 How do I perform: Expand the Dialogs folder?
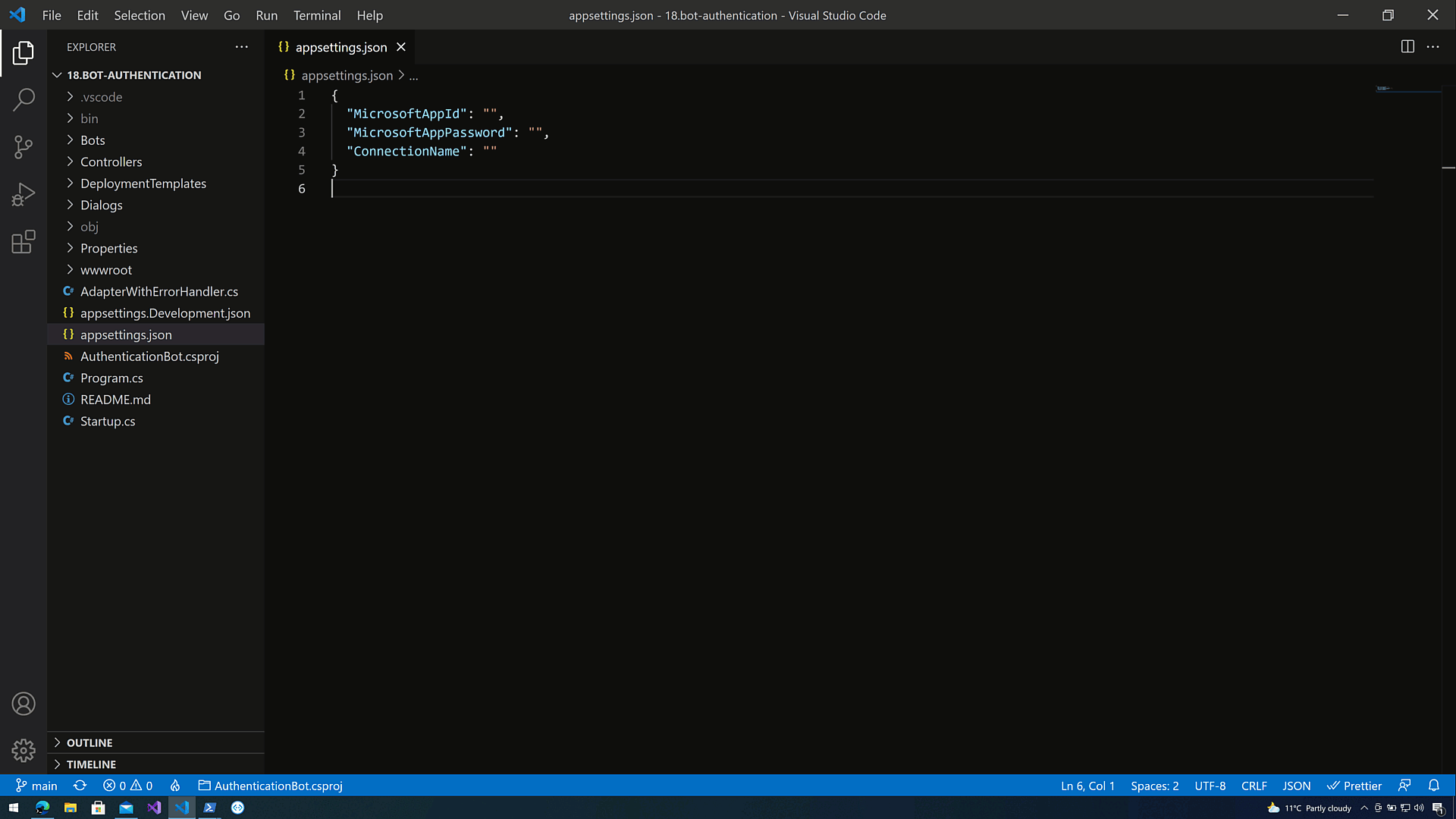click(x=101, y=205)
